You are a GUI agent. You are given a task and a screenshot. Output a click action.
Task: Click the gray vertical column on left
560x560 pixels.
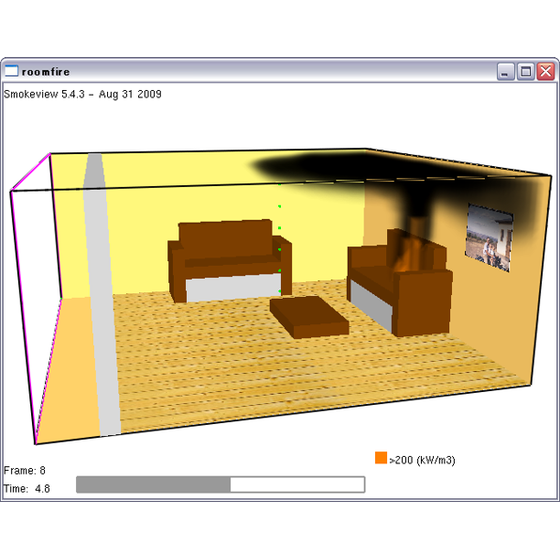[101, 295]
